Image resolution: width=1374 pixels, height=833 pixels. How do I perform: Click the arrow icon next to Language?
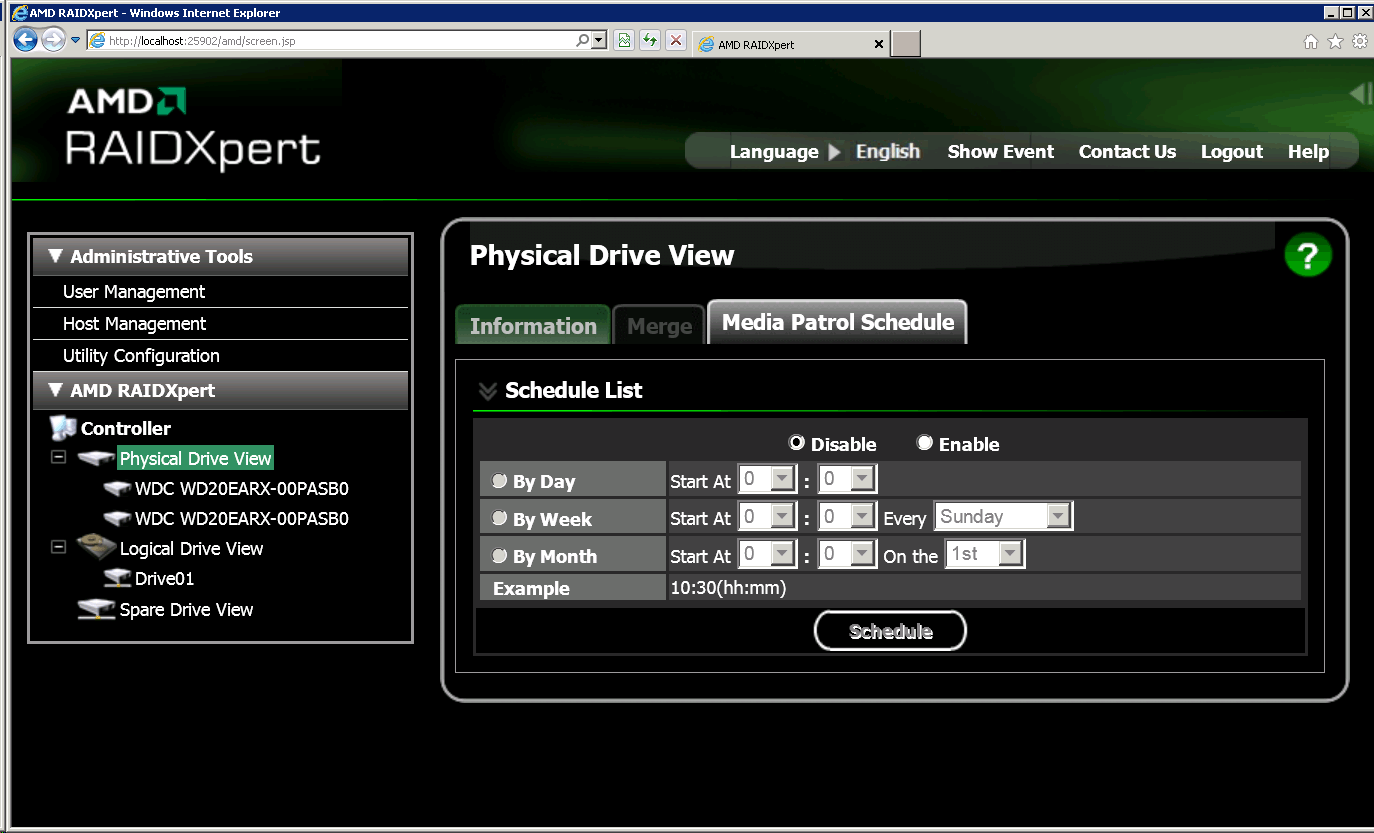pos(836,152)
